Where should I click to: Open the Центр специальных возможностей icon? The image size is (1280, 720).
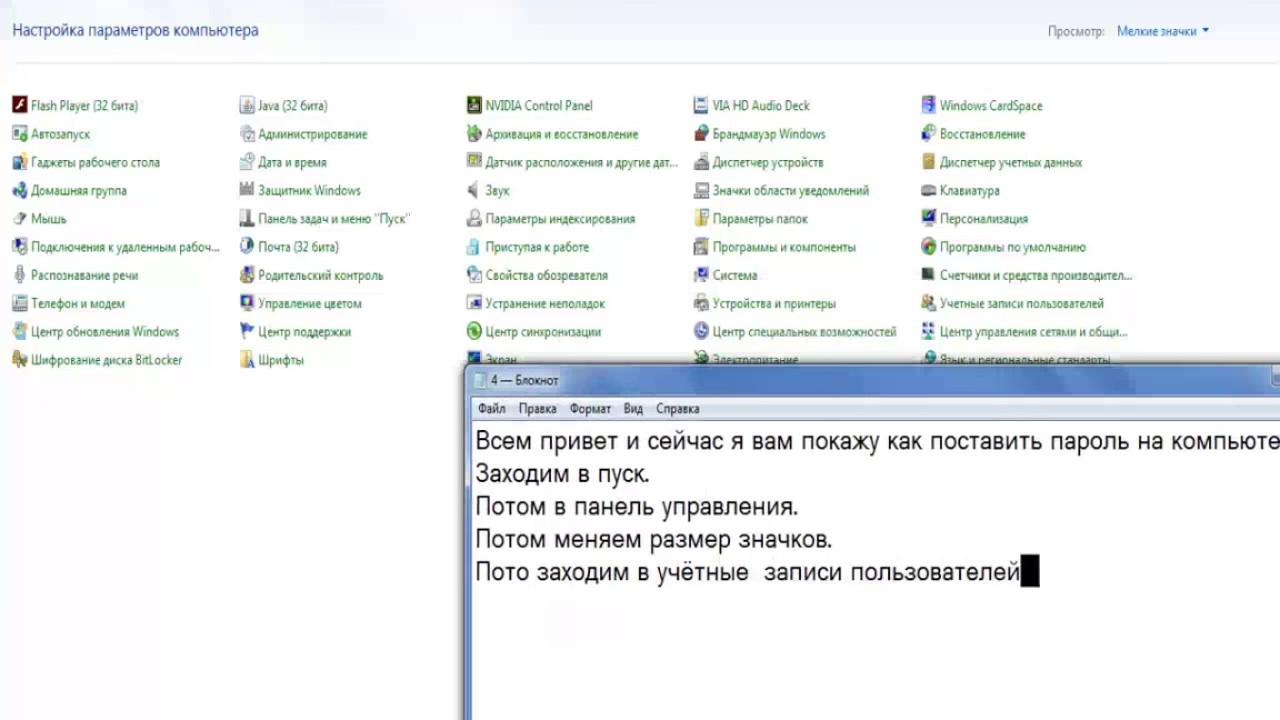pos(701,331)
